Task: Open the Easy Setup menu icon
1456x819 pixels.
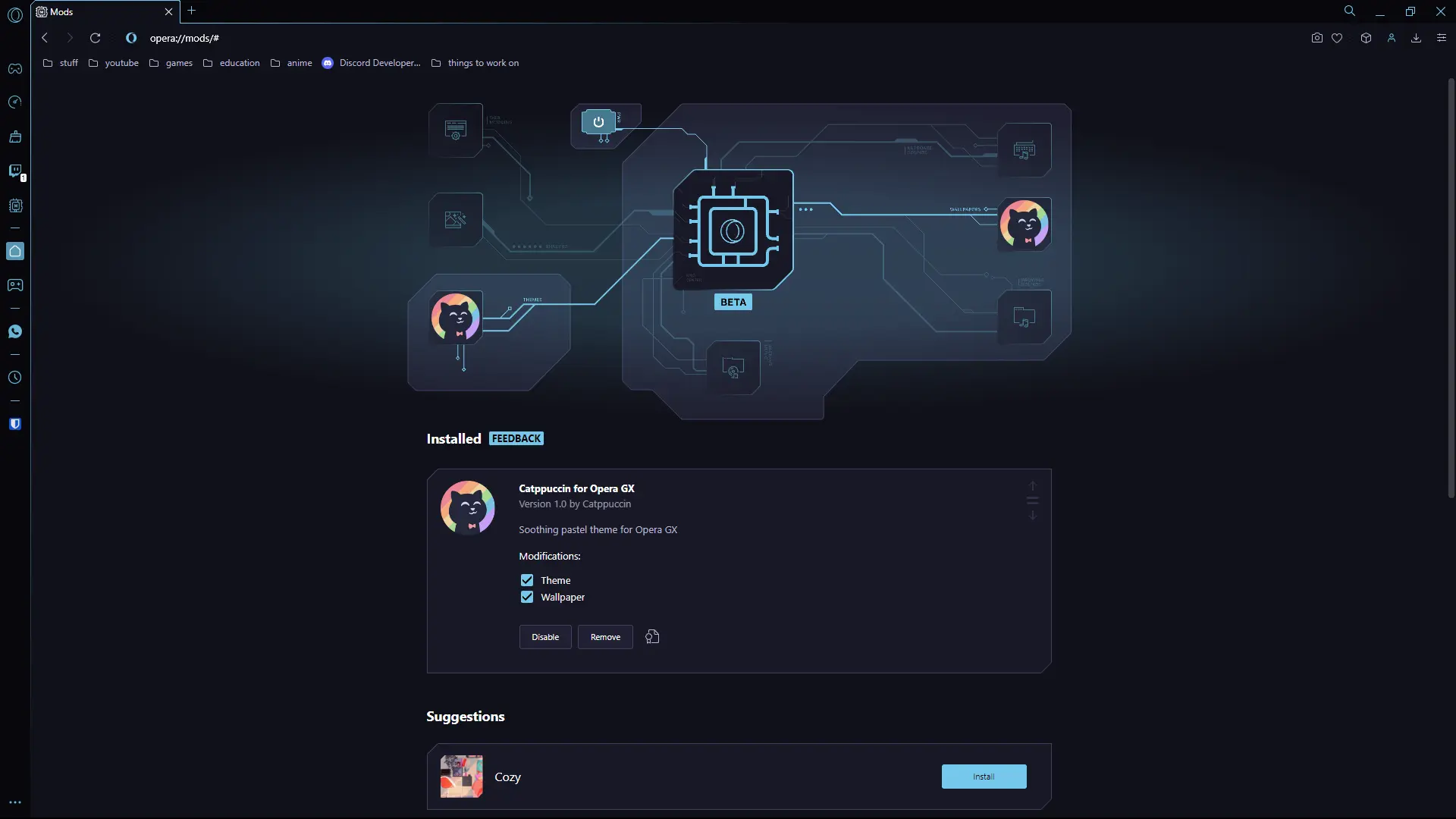Action: click(1442, 38)
